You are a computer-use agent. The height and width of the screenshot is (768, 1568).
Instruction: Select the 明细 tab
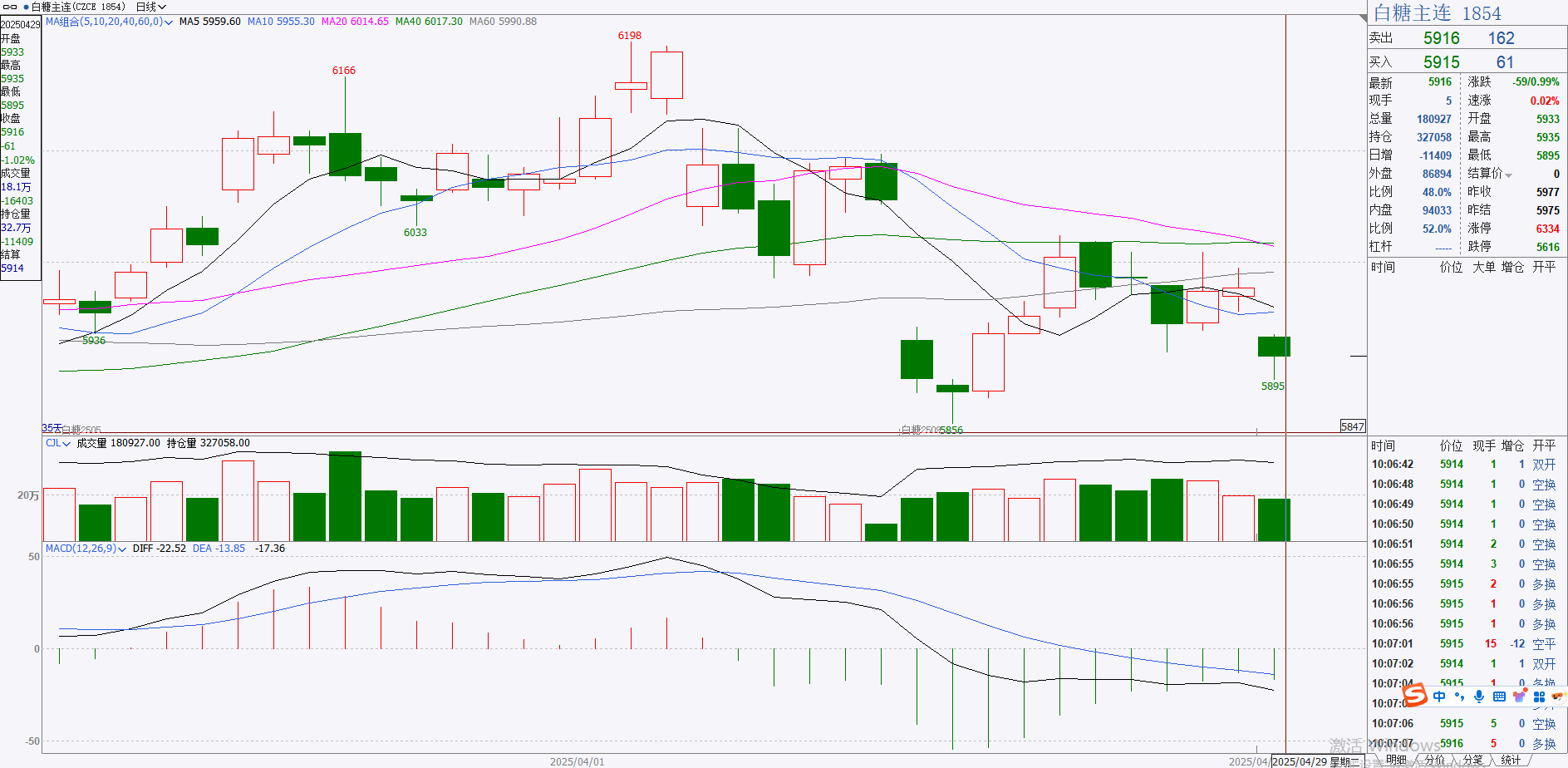(x=1396, y=760)
